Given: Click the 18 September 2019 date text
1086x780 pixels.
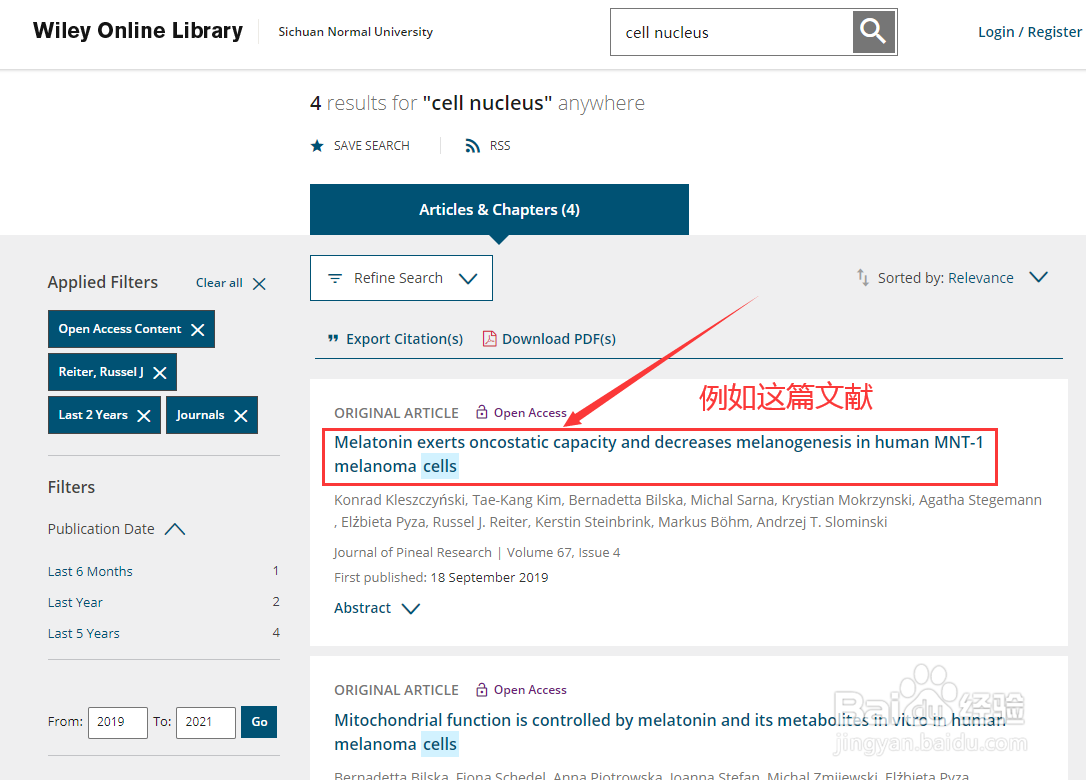Looking at the screenshot, I should coord(489,578).
